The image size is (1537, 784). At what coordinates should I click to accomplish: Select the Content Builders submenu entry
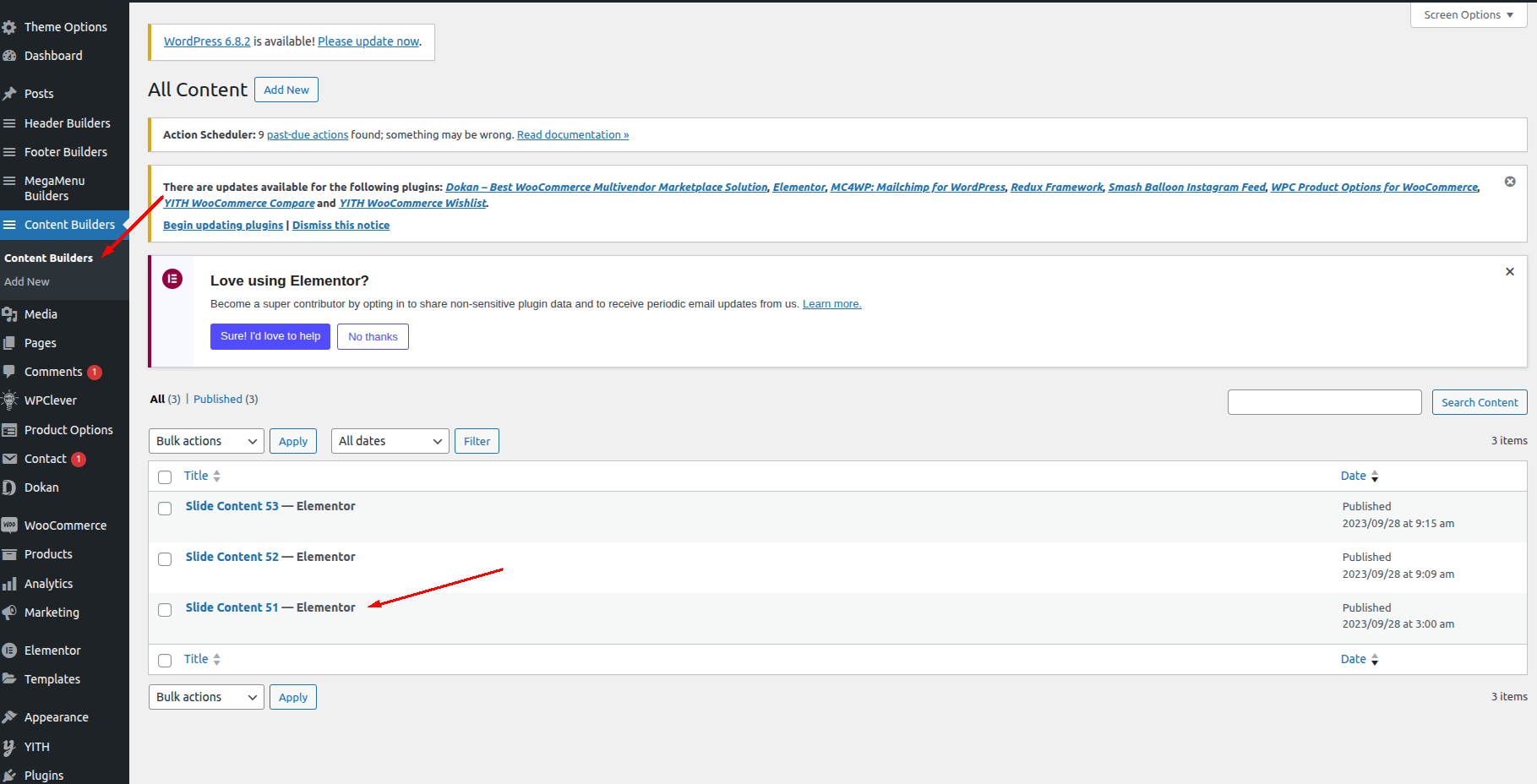pos(49,259)
